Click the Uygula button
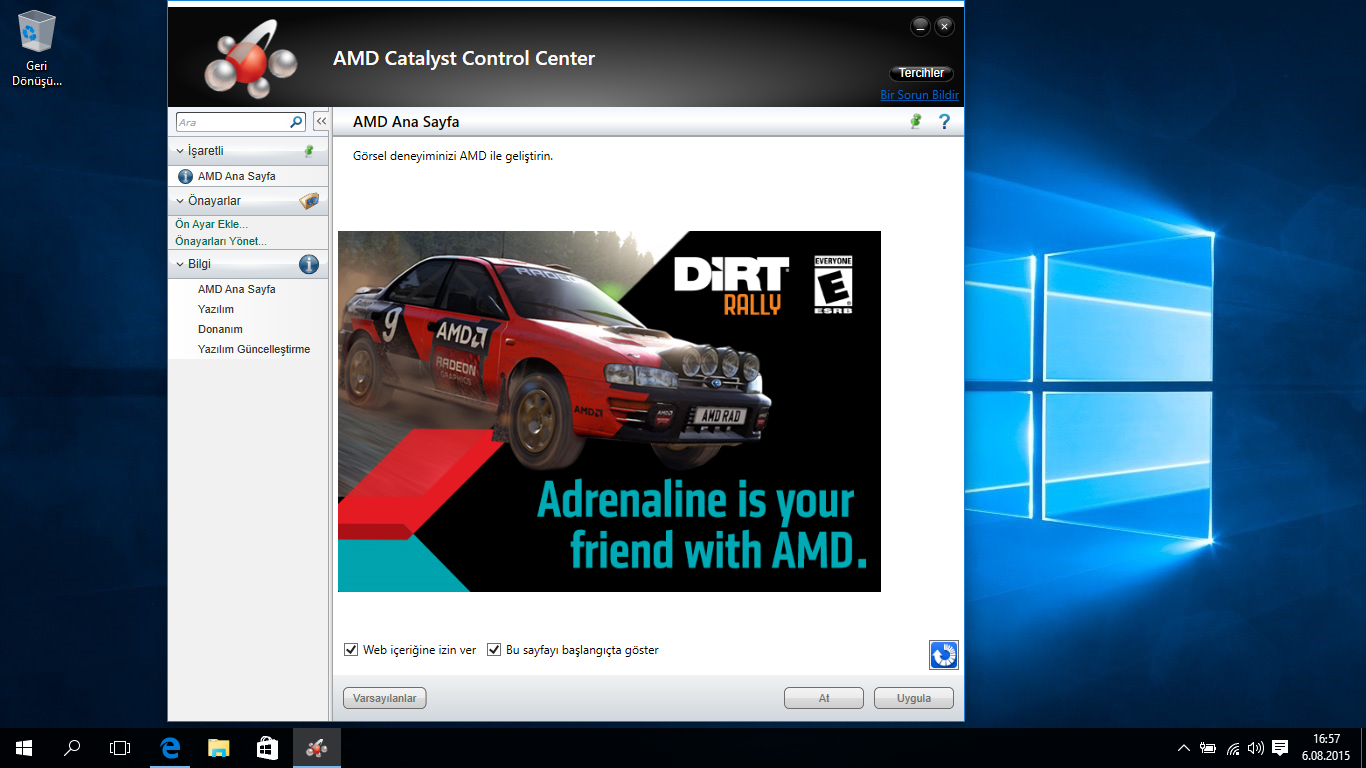 [914, 698]
